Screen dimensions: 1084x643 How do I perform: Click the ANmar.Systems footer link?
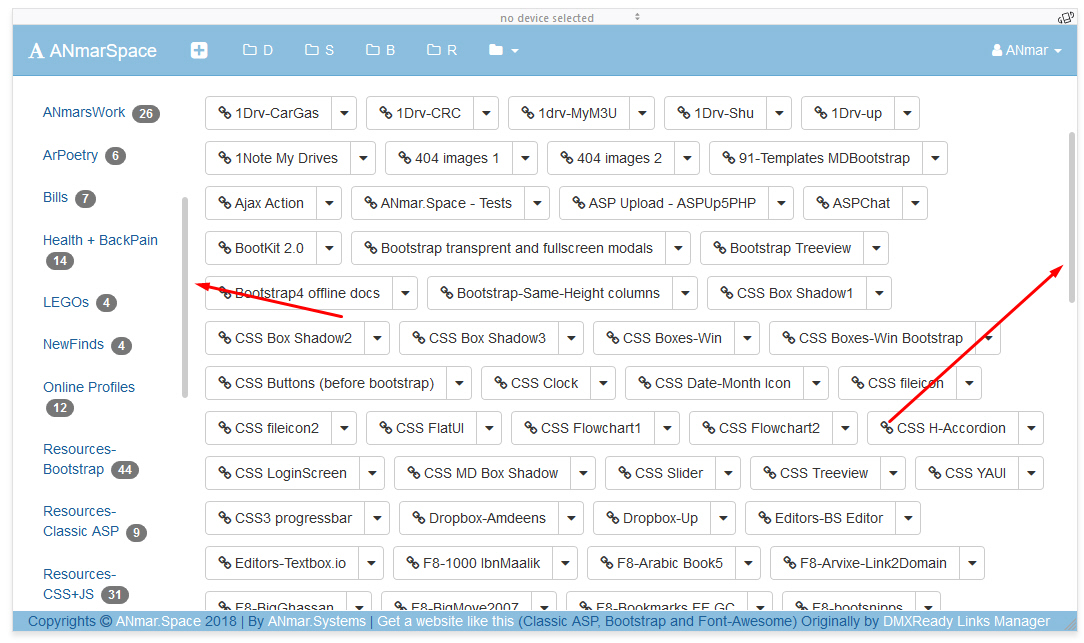click(317, 621)
